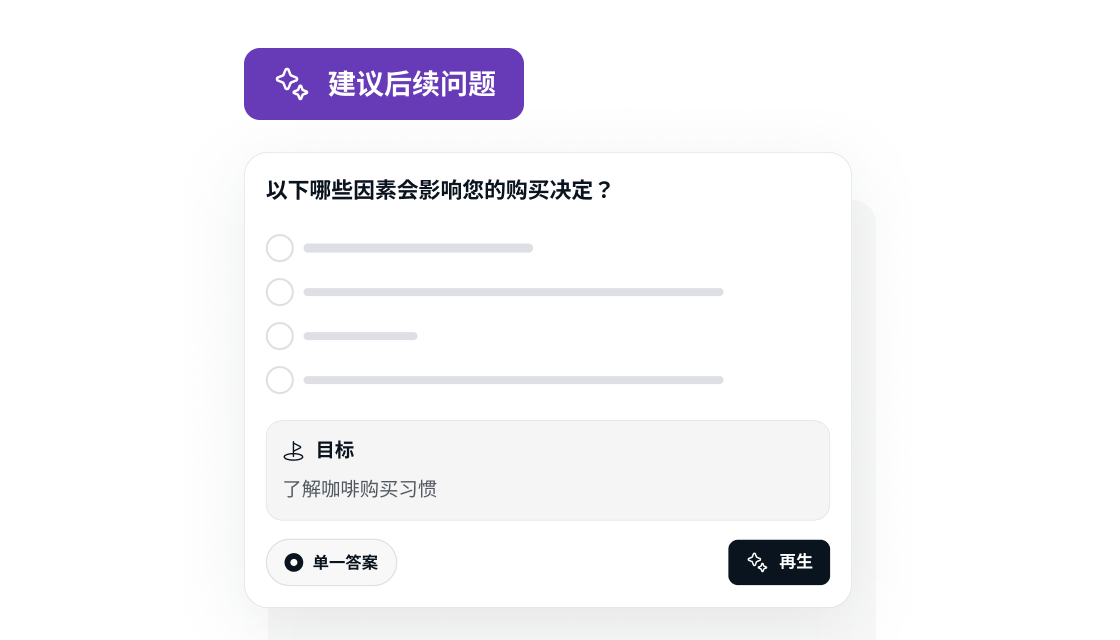Viewport: 1120px width, 640px height.
Task: Click the 建议后续问题 purple button
Action: 384,84
